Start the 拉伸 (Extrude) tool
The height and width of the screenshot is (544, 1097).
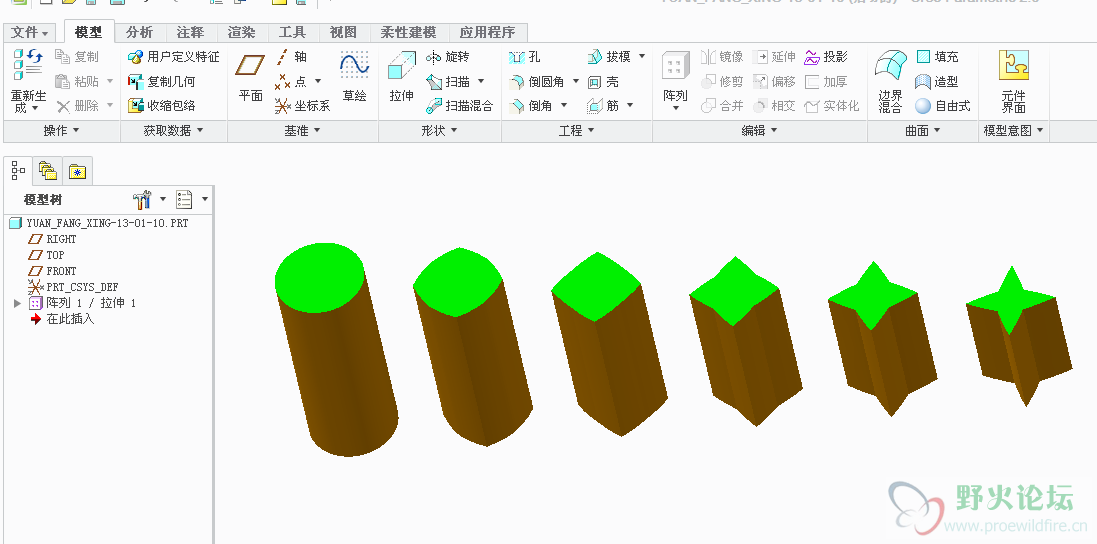click(x=402, y=76)
